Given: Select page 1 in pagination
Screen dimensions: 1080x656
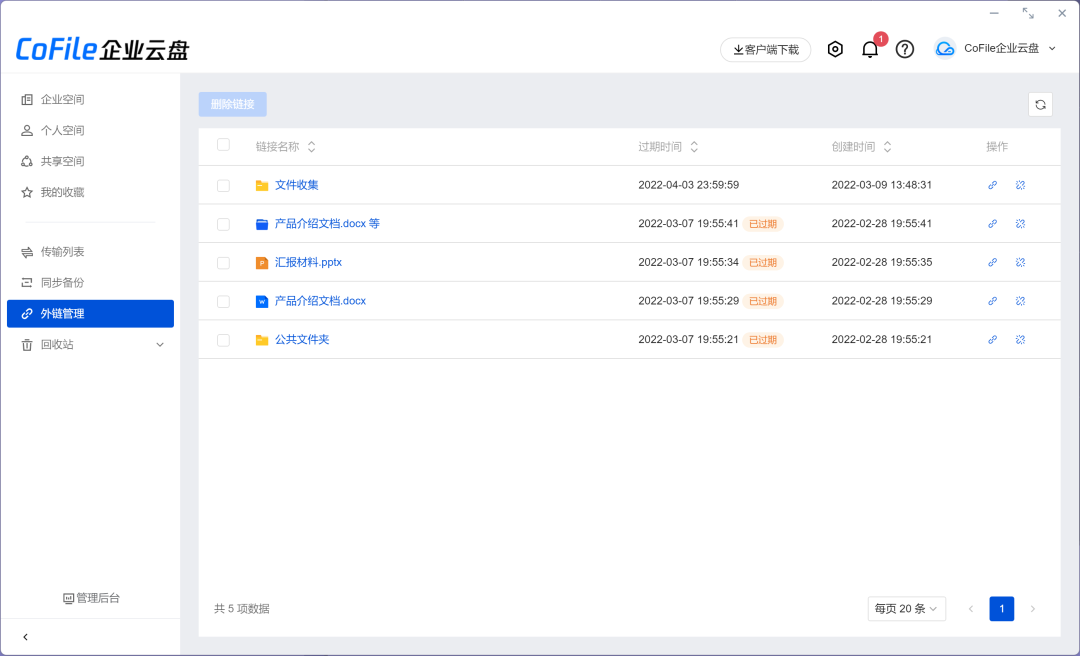Looking at the screenshot, I should [1001, 608].
